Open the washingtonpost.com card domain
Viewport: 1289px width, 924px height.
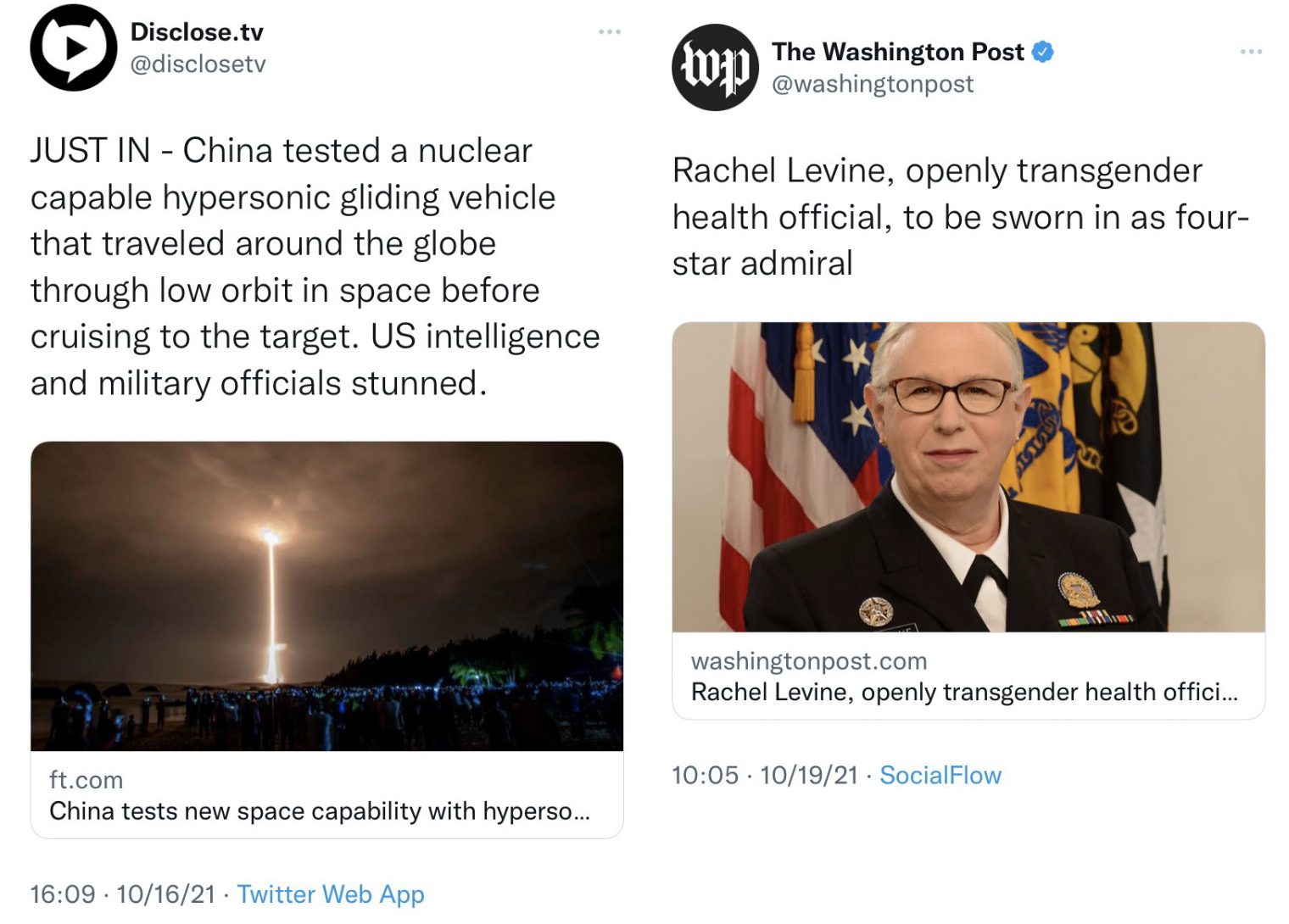point(809,661)
